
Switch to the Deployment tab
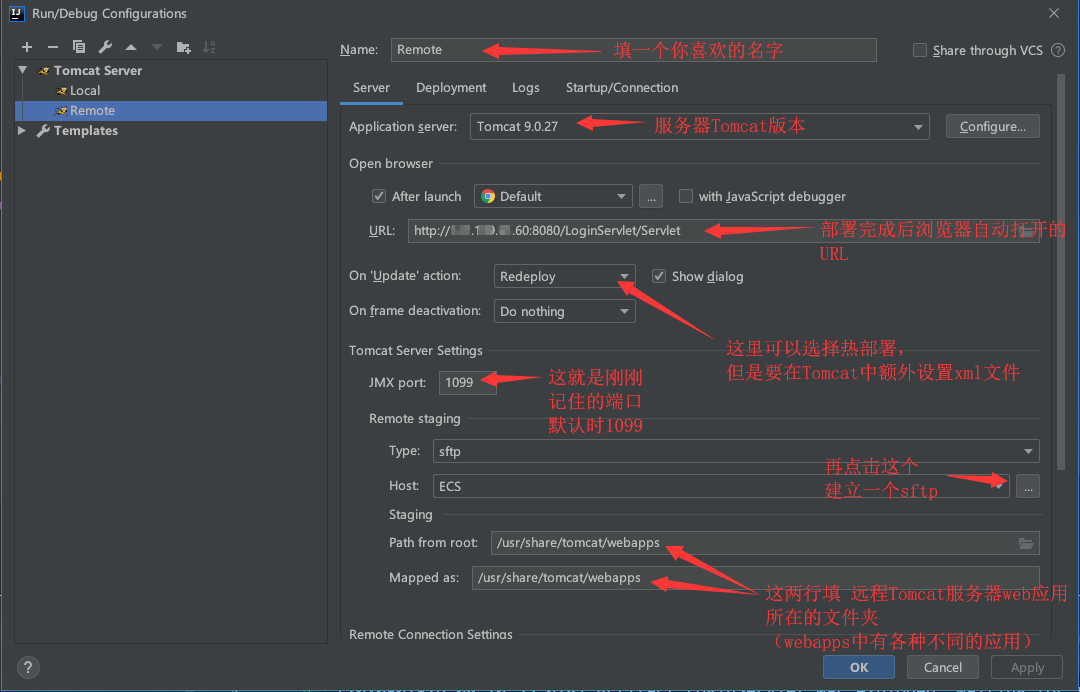[451, 88]
